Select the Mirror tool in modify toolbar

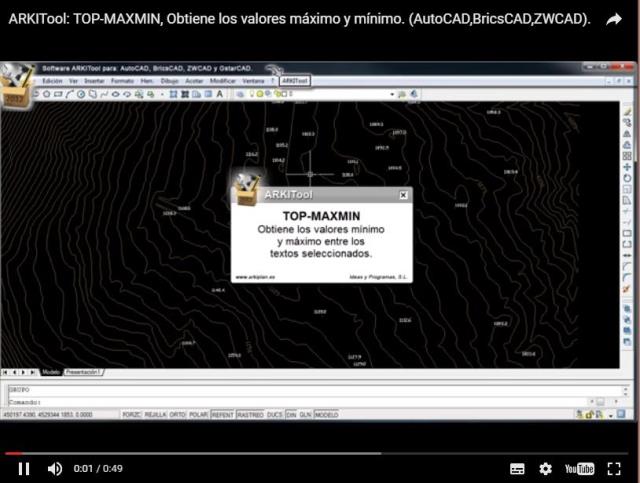click(627, 134)
